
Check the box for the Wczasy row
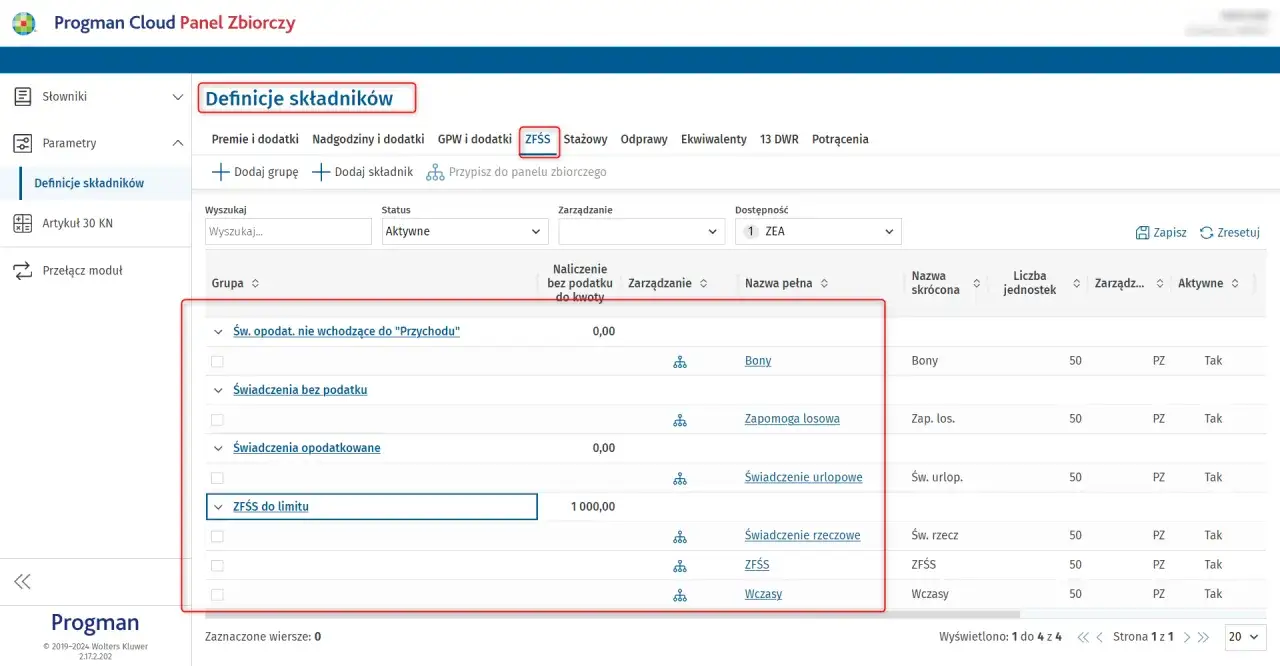217,595
